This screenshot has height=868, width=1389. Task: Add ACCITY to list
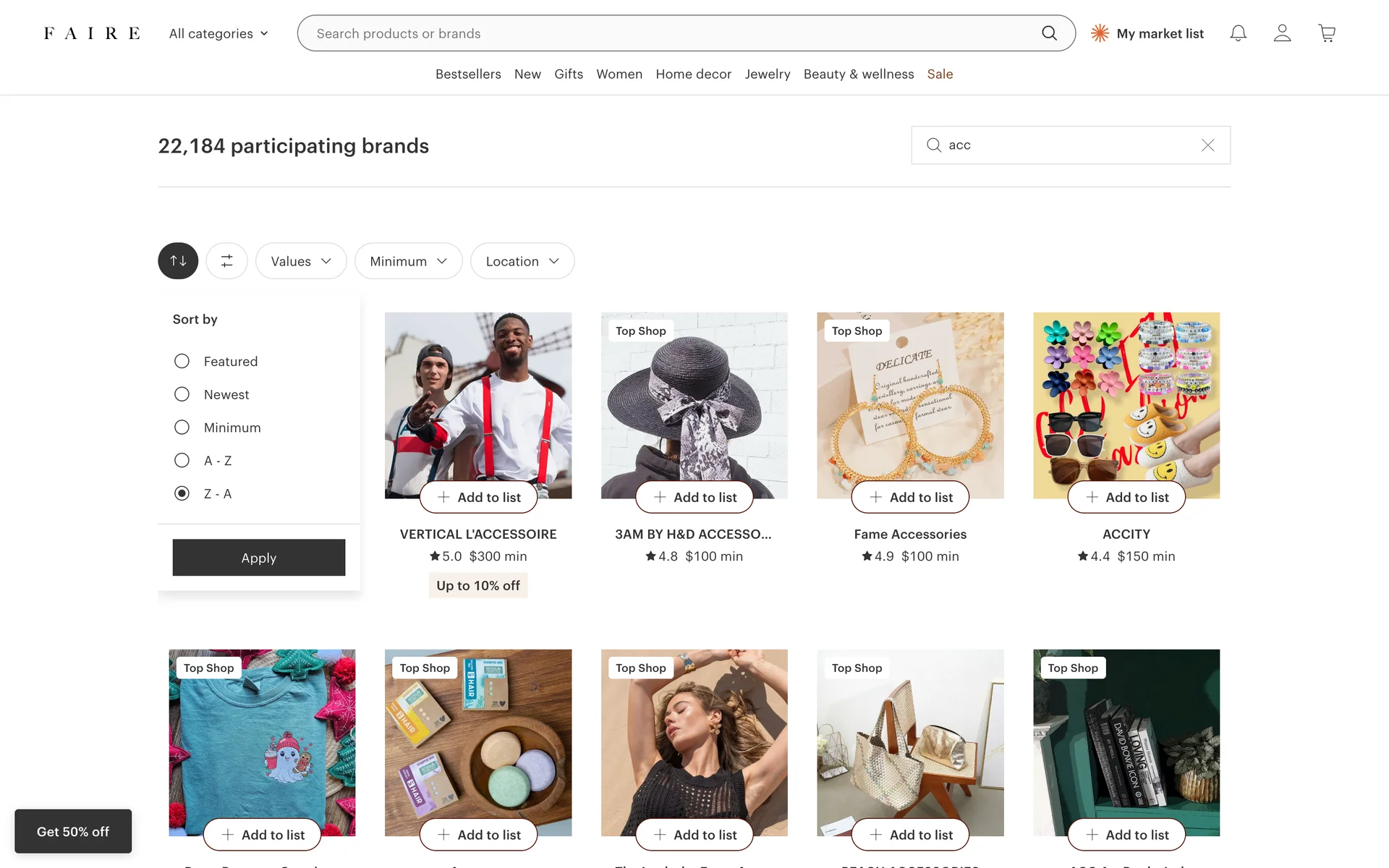point(1126,498)
